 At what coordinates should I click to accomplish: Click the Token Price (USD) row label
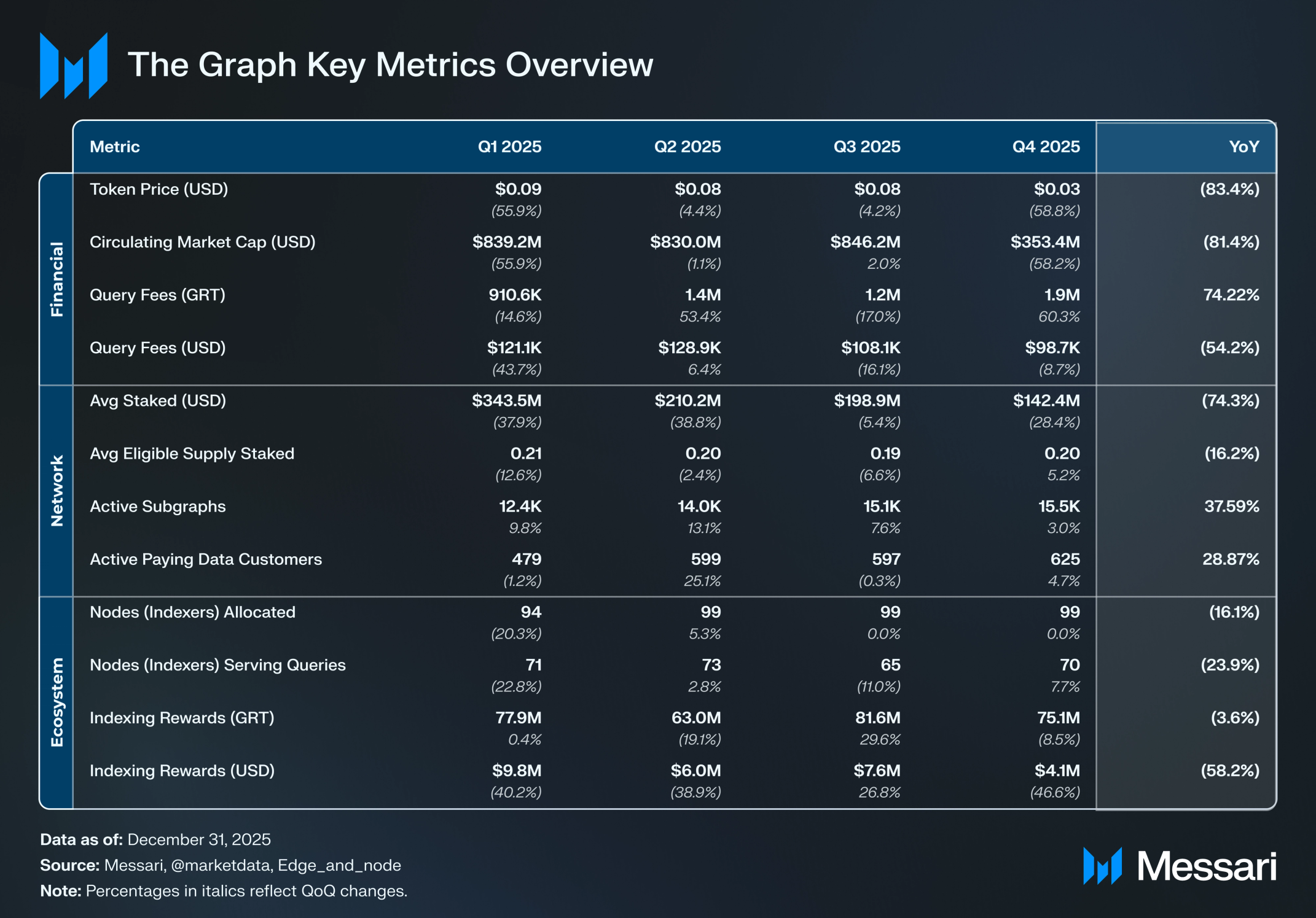pyautogui.click(x=159, y=189)
